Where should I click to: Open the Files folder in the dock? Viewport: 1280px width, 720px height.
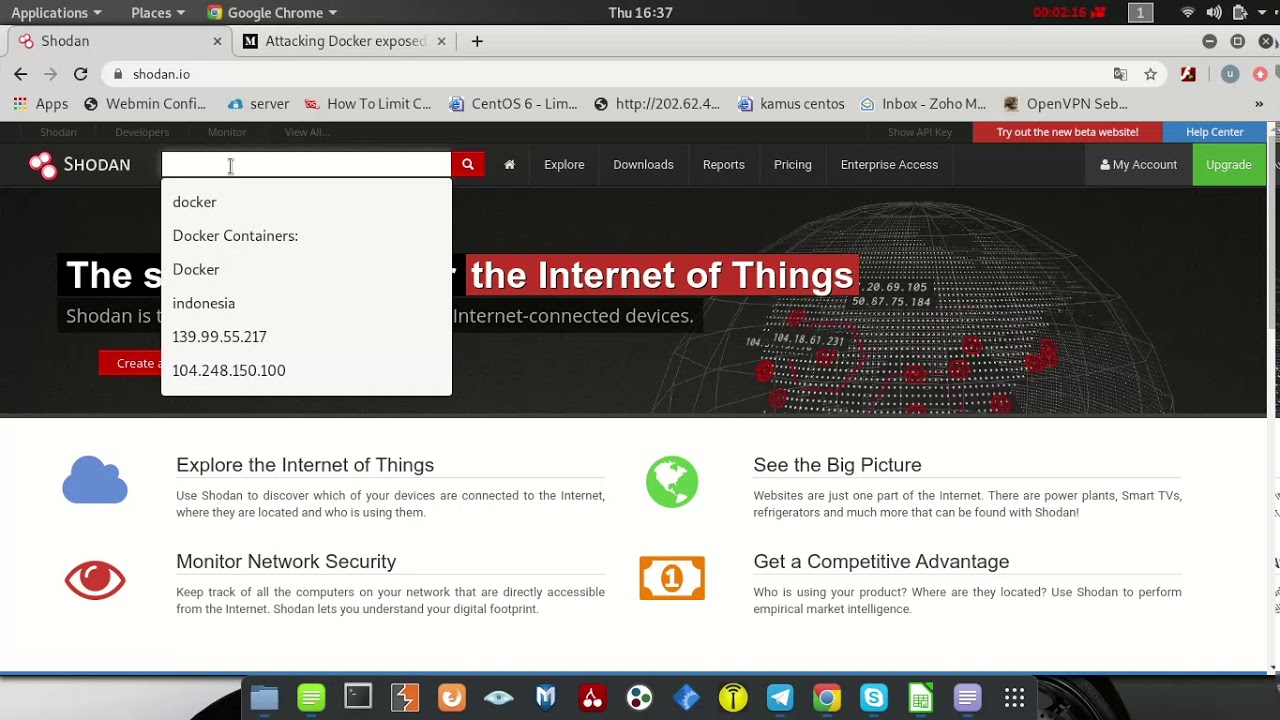coord(264,697)
